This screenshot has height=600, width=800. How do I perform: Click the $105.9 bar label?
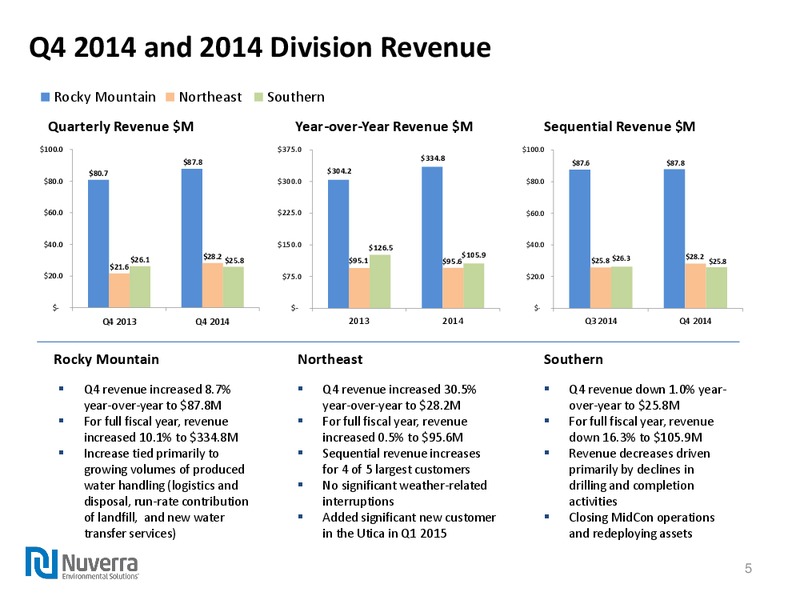coord(473,255)
